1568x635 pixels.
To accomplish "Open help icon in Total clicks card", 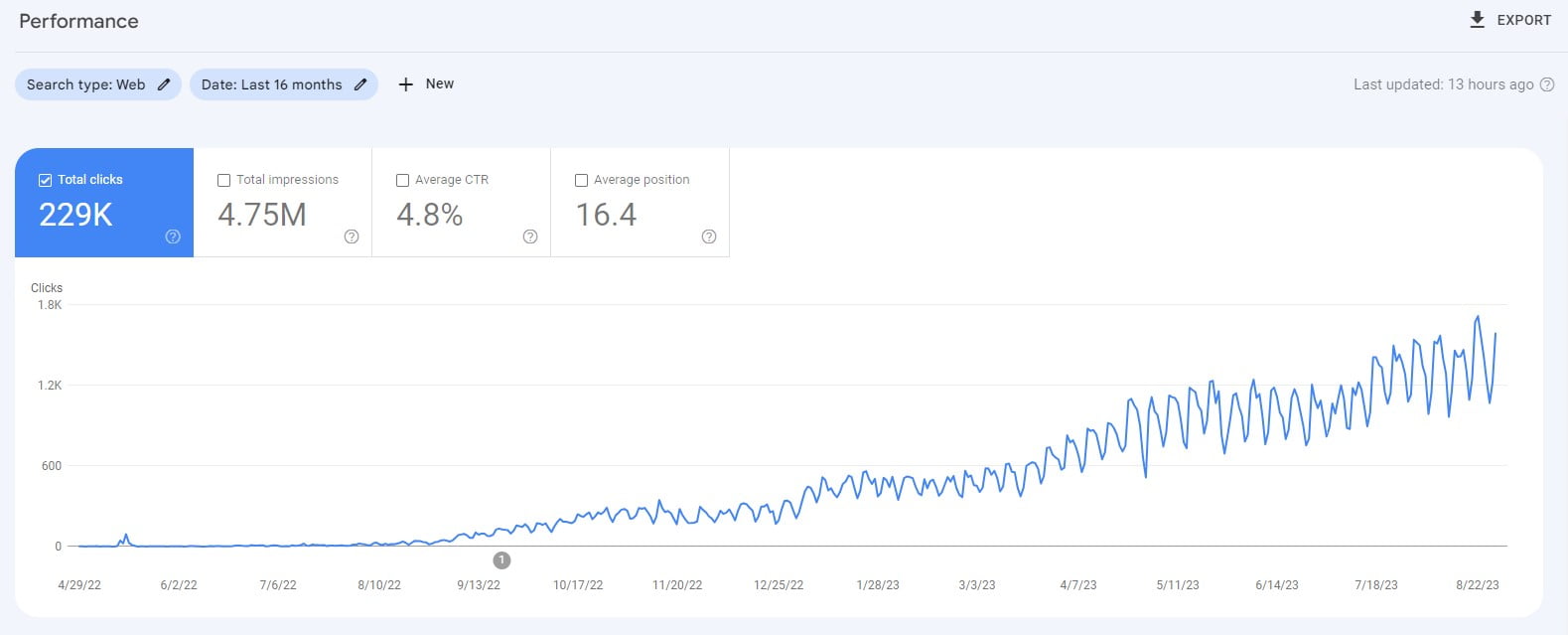I will (173, 237).
